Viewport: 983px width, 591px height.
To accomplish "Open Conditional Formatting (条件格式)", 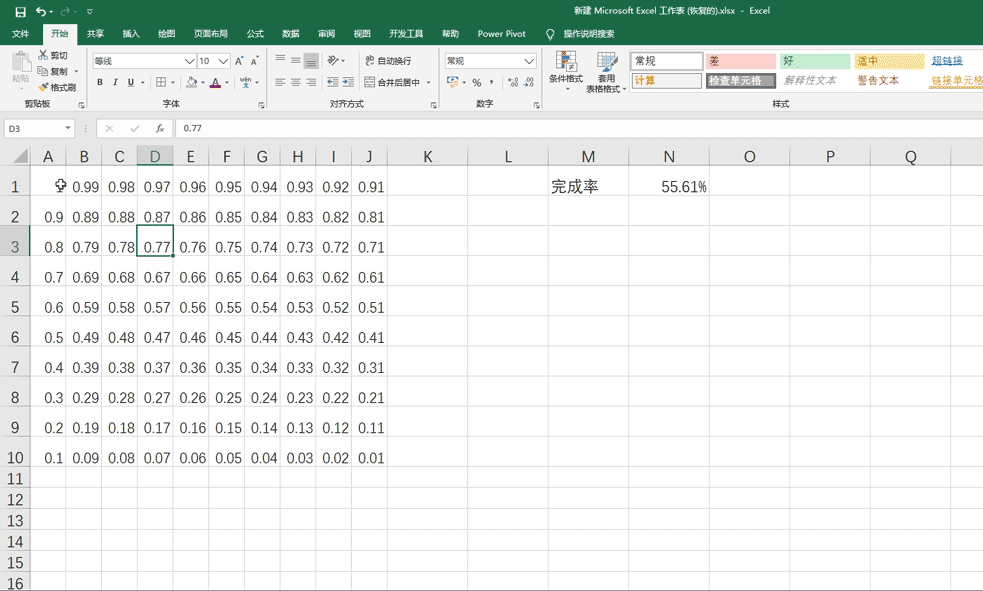I will [565, 70].
